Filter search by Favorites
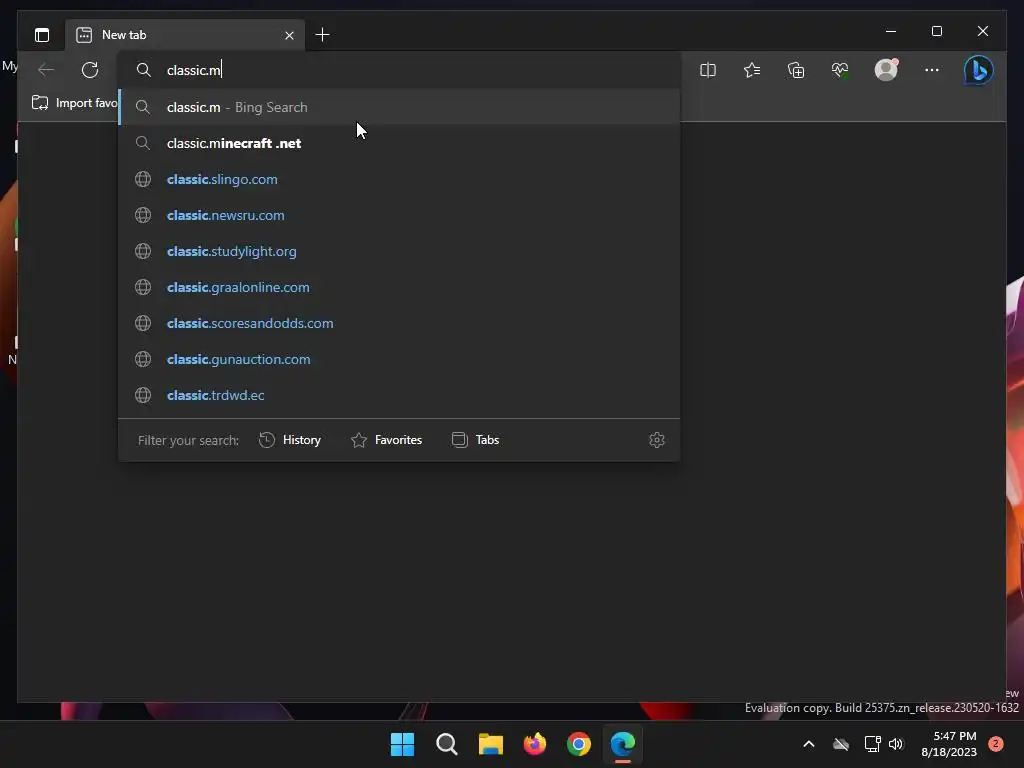 point(387,440)
